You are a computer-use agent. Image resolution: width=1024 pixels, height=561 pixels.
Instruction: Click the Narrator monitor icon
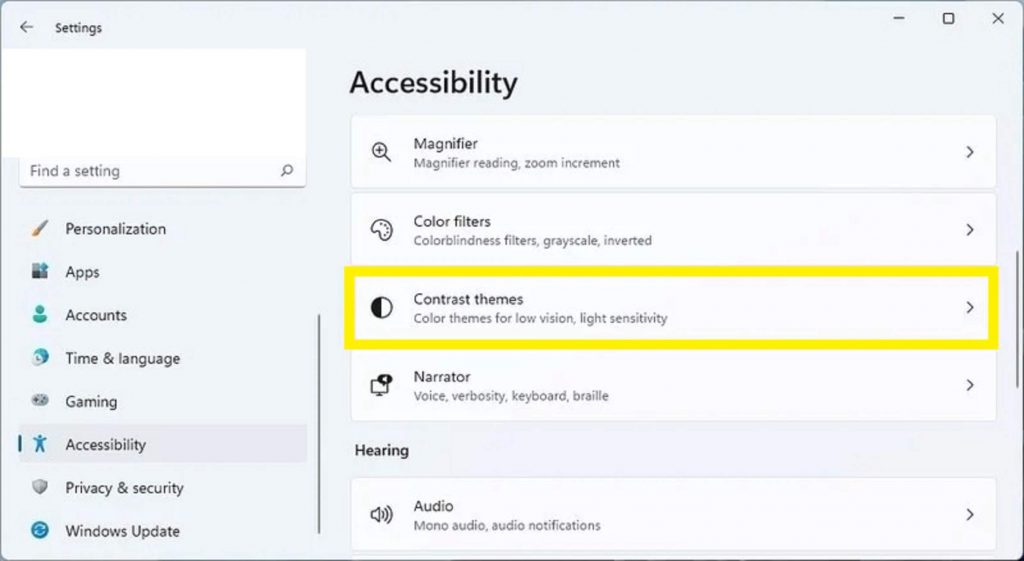click(x=381, y=386)
